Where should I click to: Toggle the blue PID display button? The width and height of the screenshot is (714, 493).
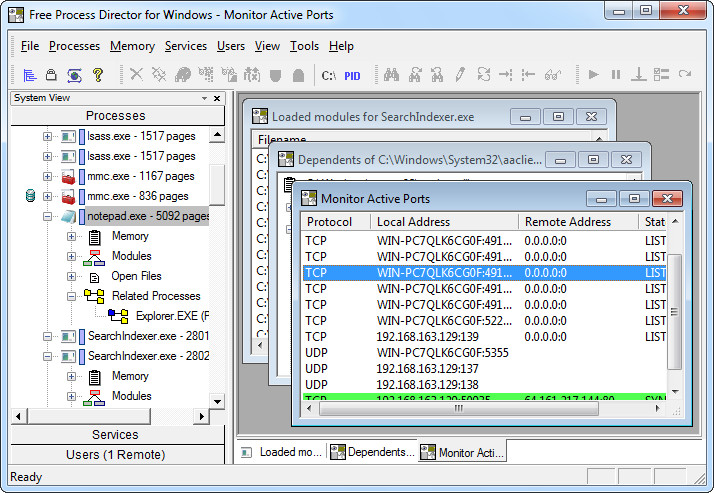(x=352, y=76)
